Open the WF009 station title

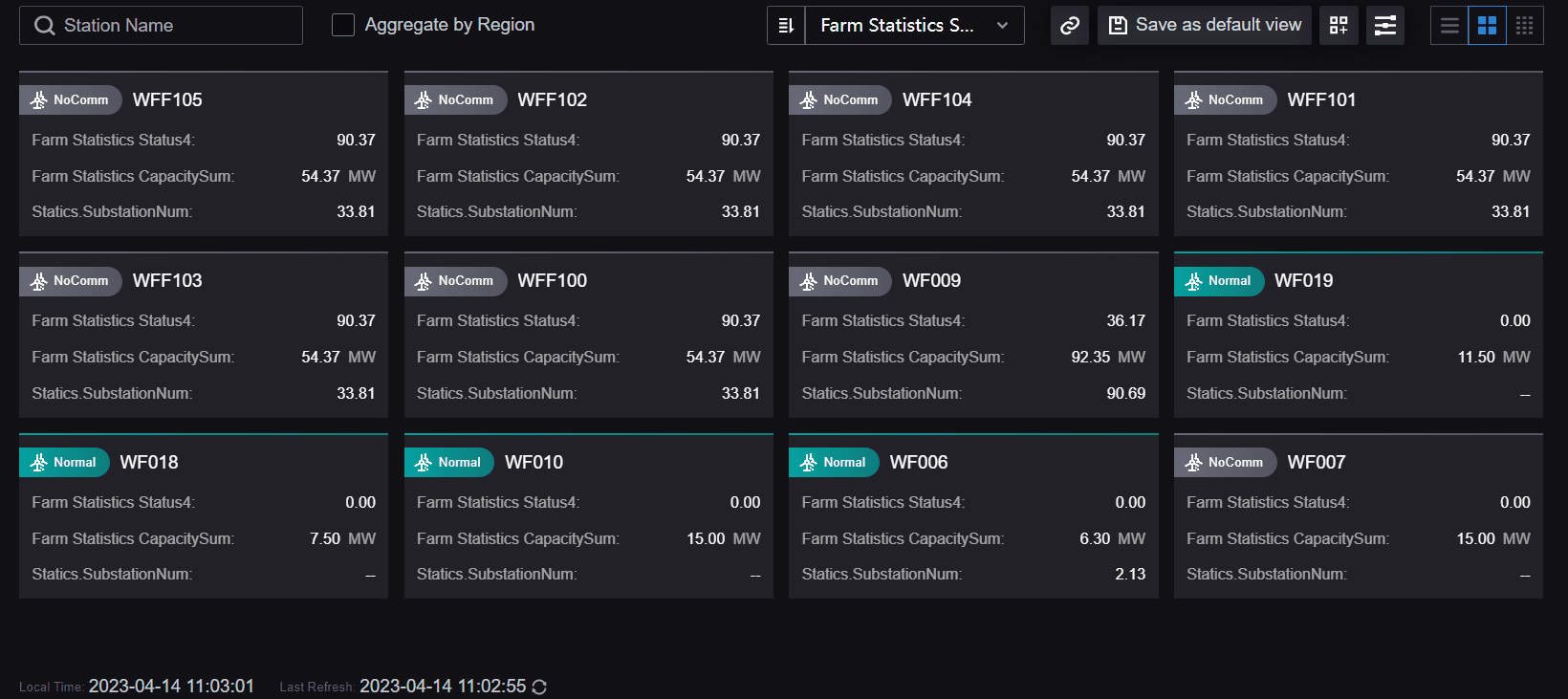pos(931,281)
